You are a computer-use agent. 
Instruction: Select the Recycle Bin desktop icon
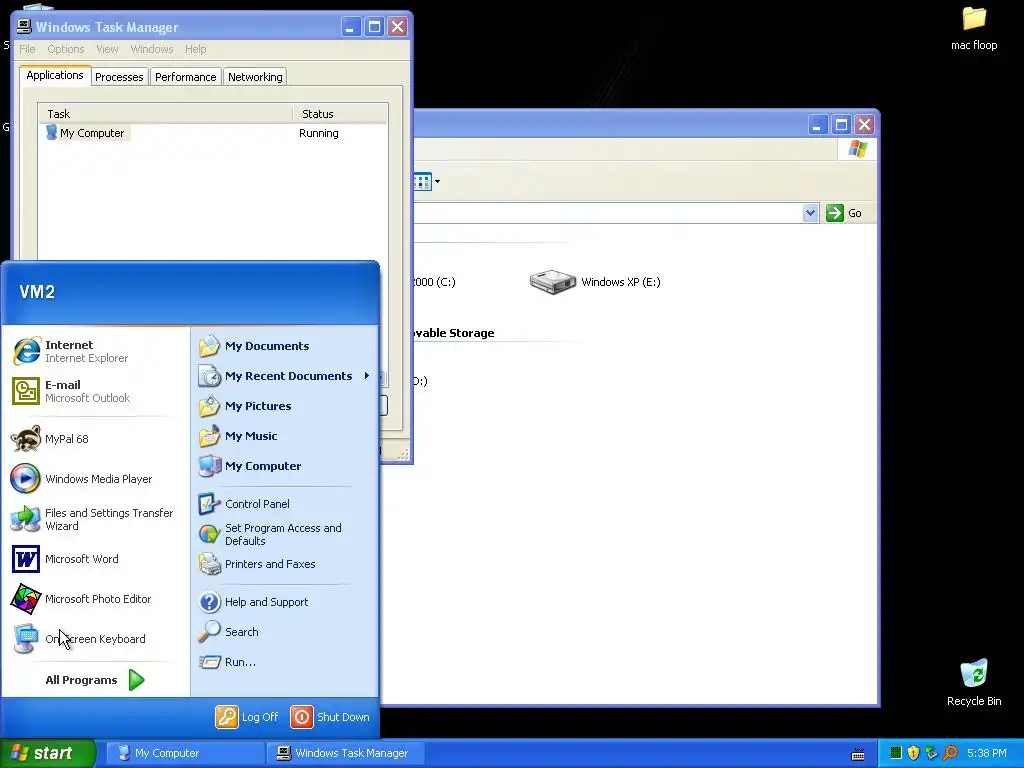coord(974,682)
